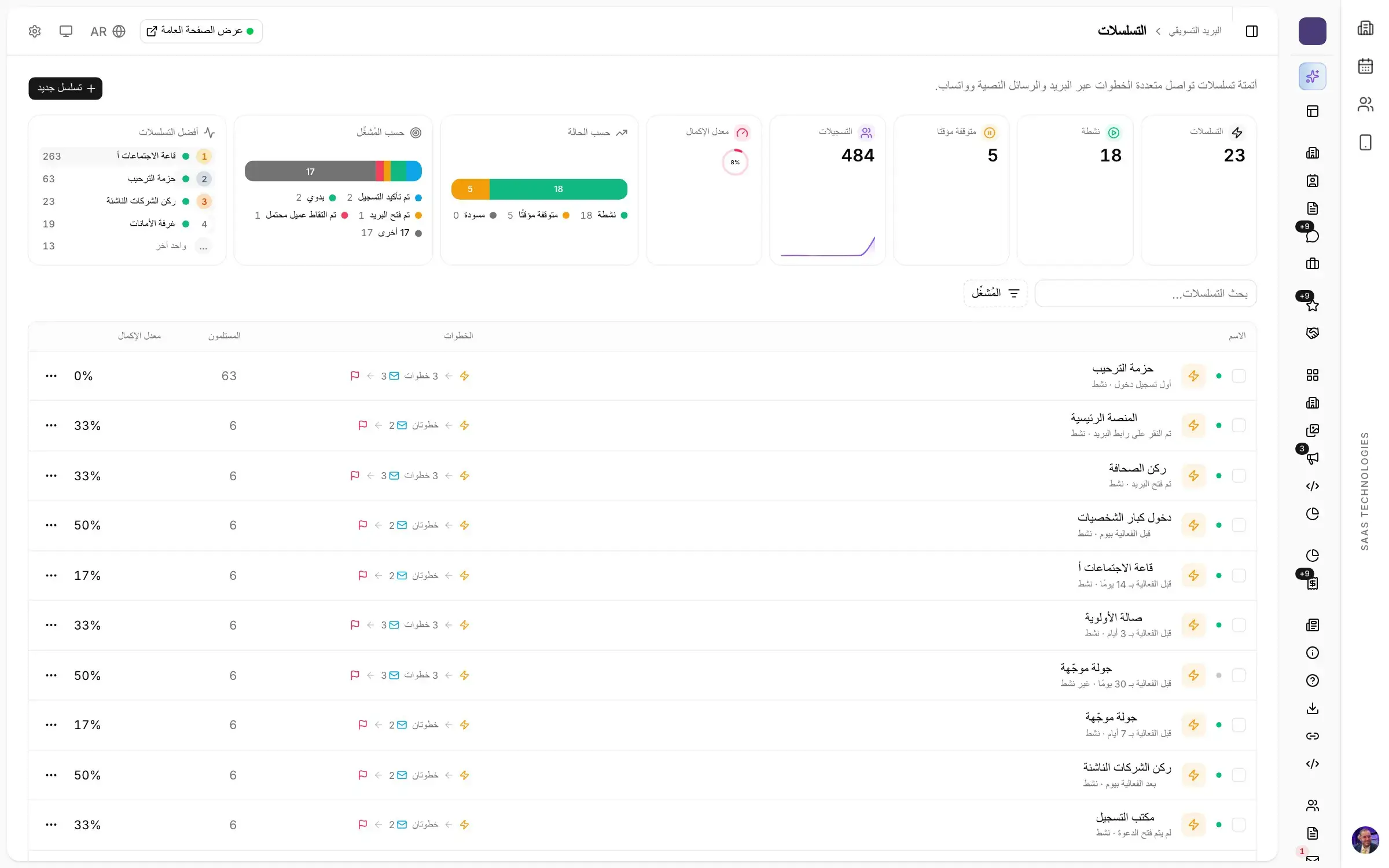Open the mobile device icon in right rail
Viewport: 1389px width, 868px height.
(x=1365, y=142)
